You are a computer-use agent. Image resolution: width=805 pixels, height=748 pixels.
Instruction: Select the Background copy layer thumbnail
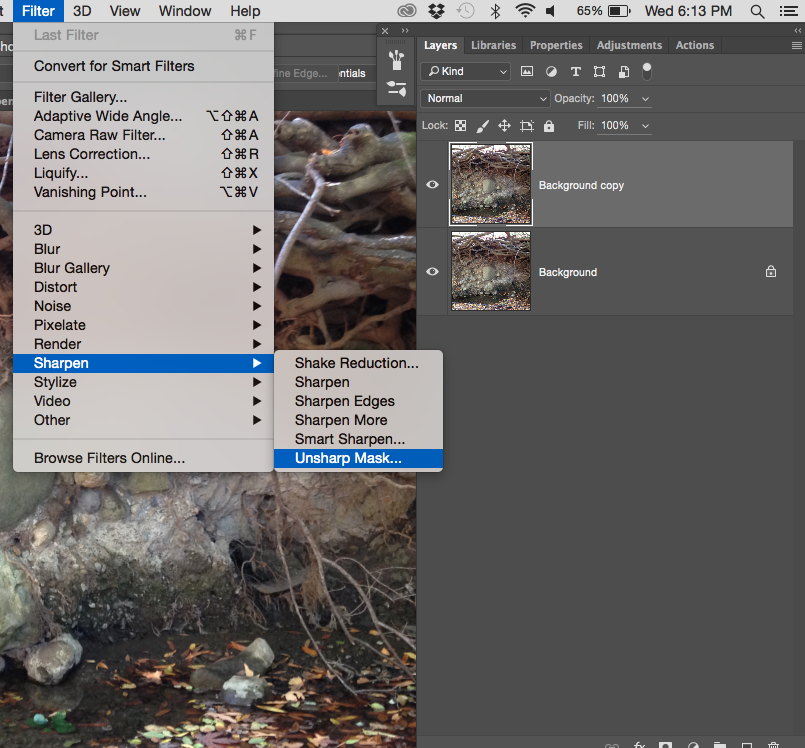(491, 184)
